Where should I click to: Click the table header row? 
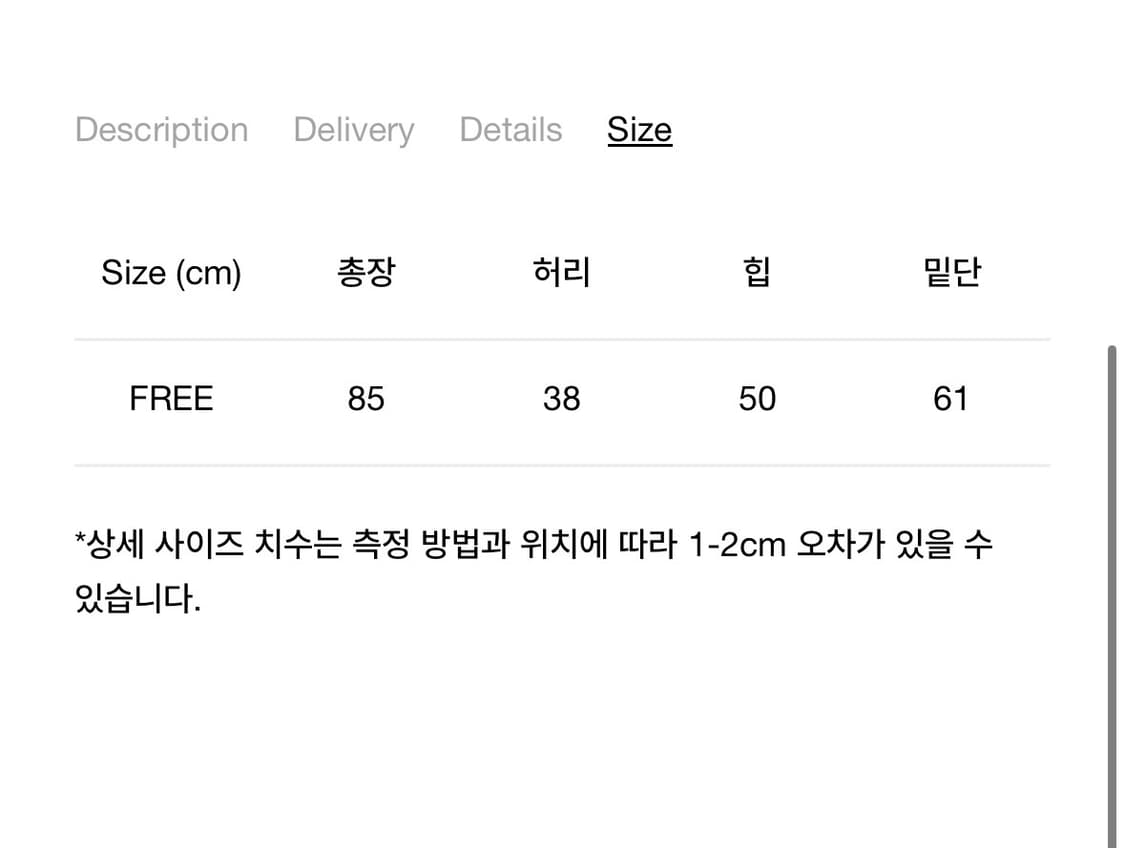pos(561,272)
